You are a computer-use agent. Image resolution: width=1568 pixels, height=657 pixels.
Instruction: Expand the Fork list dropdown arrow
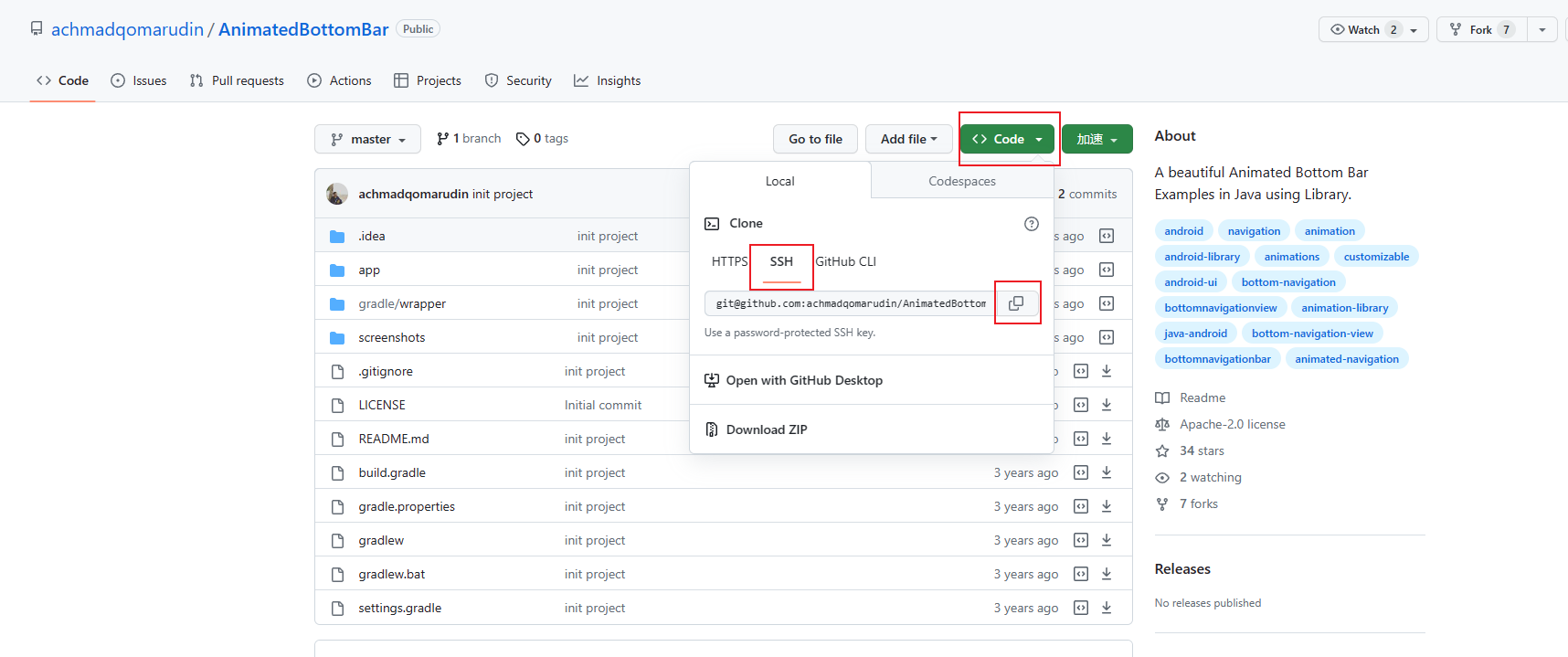1542,29
